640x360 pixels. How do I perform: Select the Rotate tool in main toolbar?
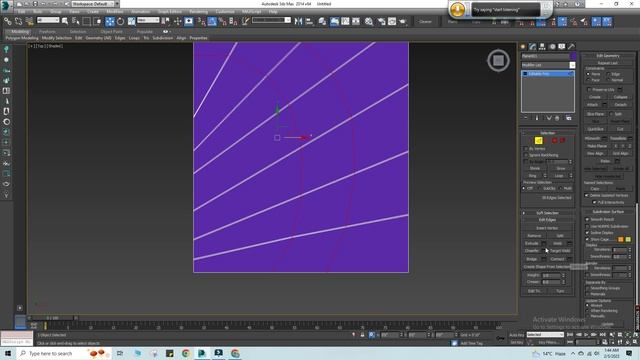point(120,21)
